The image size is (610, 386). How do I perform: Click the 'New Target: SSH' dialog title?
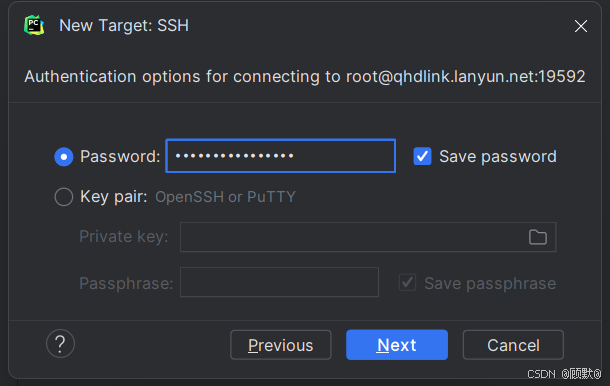124,26
